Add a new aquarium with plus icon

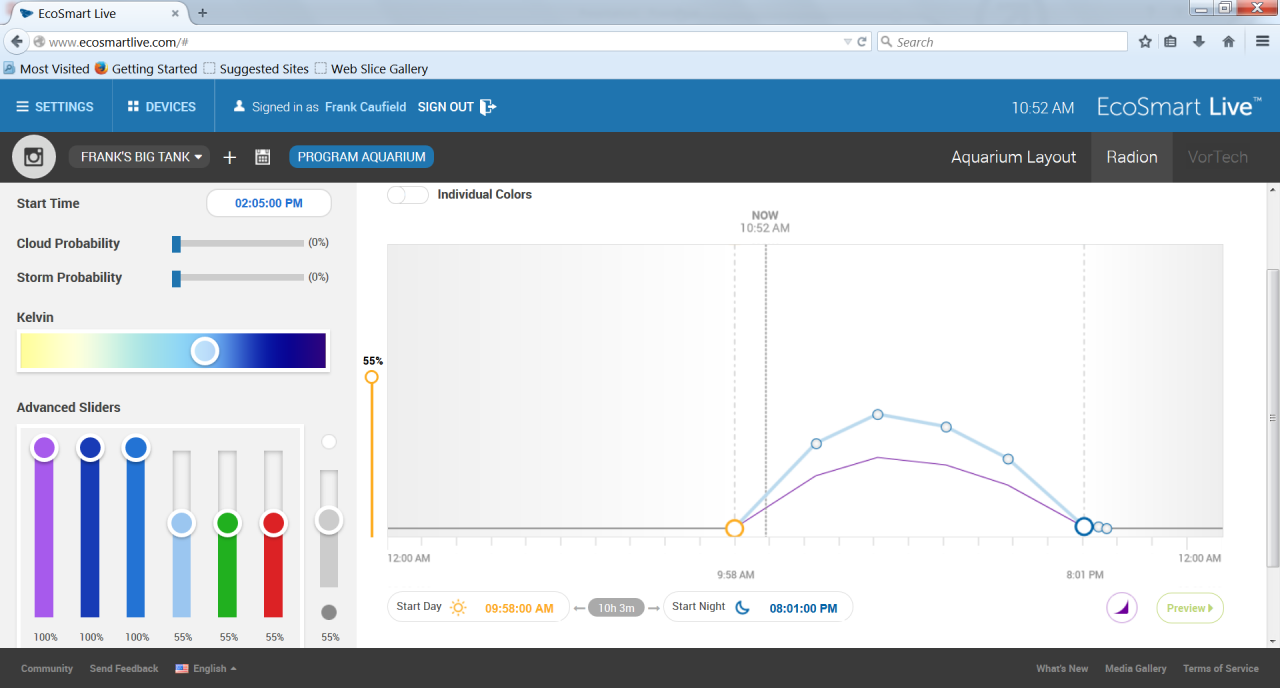click(230, 157)
